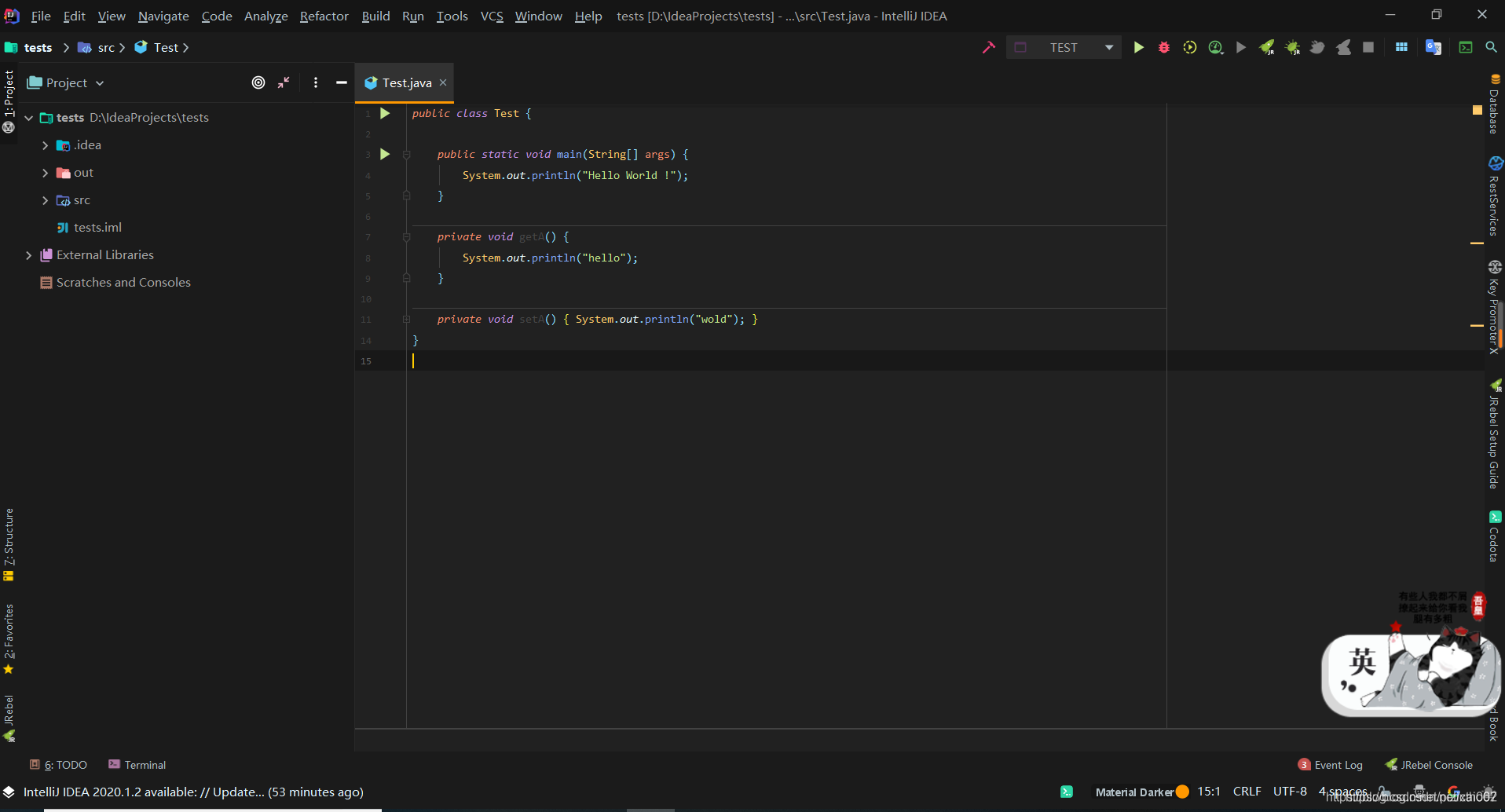Click the Build Project hammer icon
The width and height of the screenshot is (1505, 812).
click(989, 47)
